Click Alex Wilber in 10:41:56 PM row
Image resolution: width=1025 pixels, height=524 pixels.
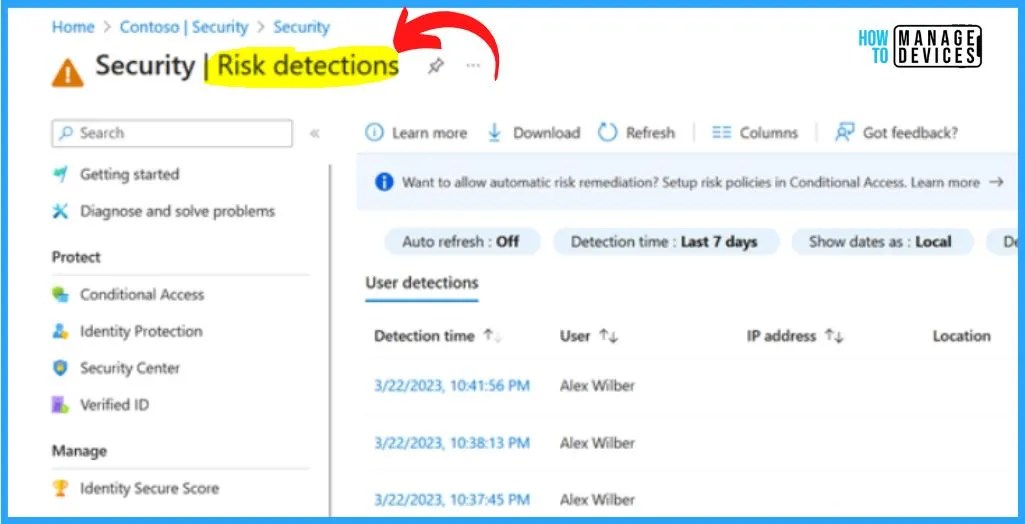coord(597,385)
